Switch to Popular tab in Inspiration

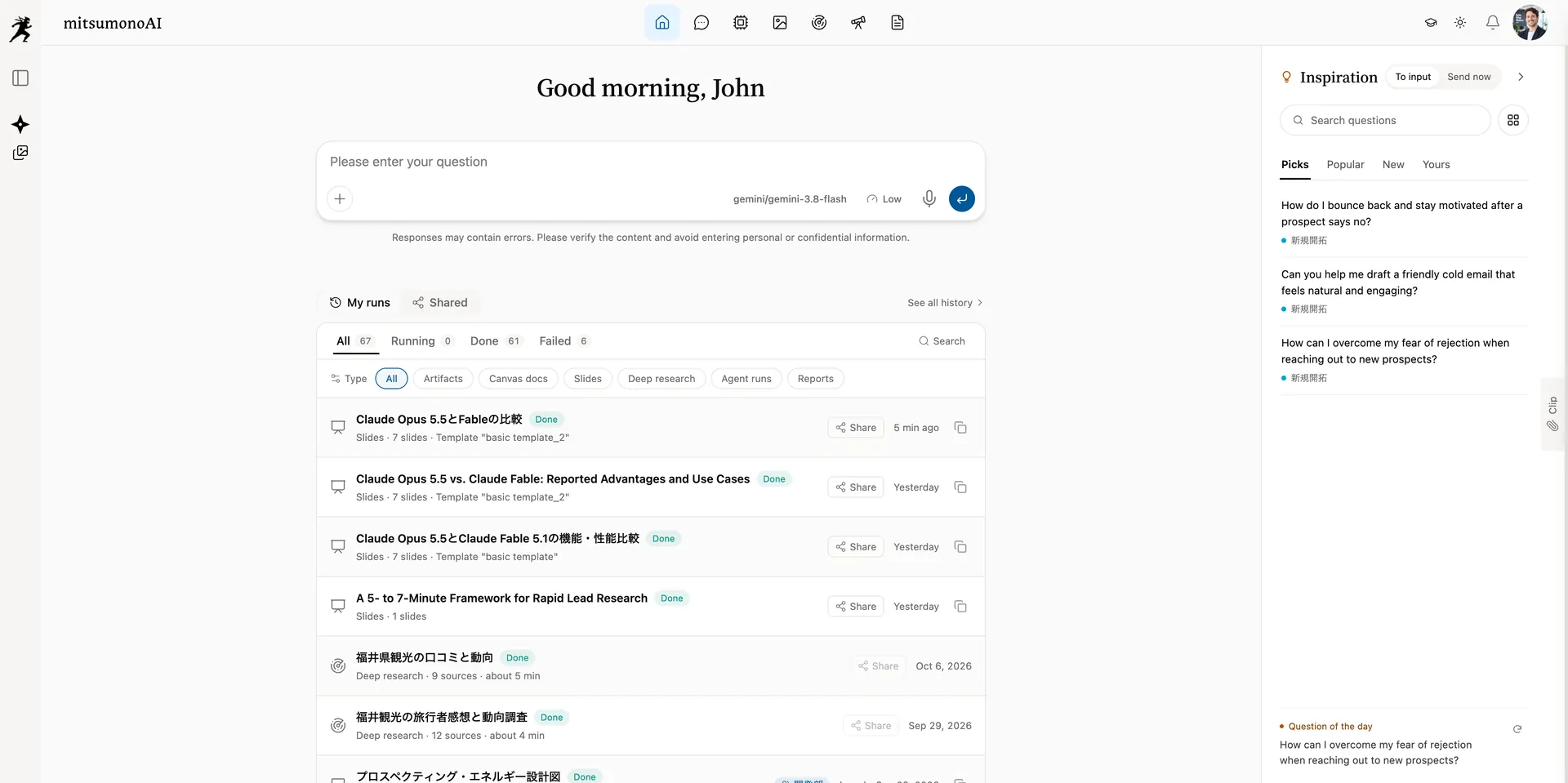coord(1345,165)
